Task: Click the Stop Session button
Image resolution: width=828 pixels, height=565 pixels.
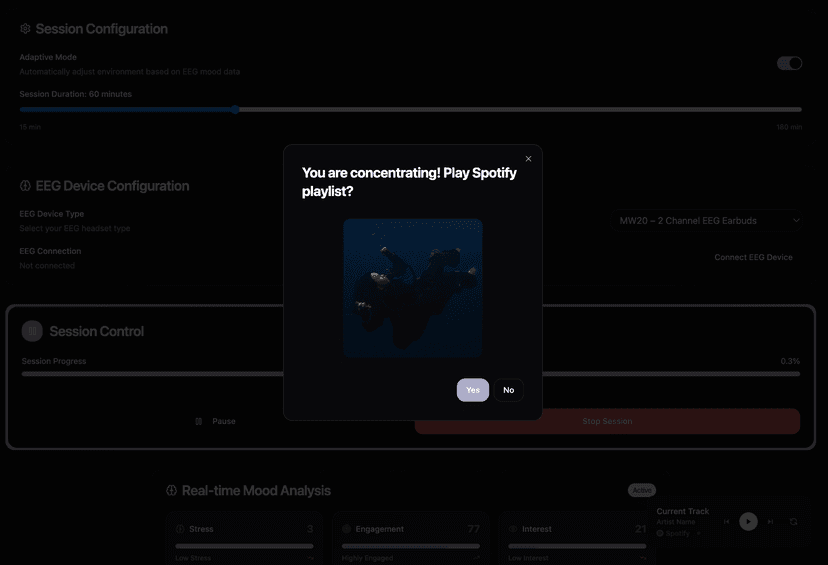Action: tap(607, 421)
